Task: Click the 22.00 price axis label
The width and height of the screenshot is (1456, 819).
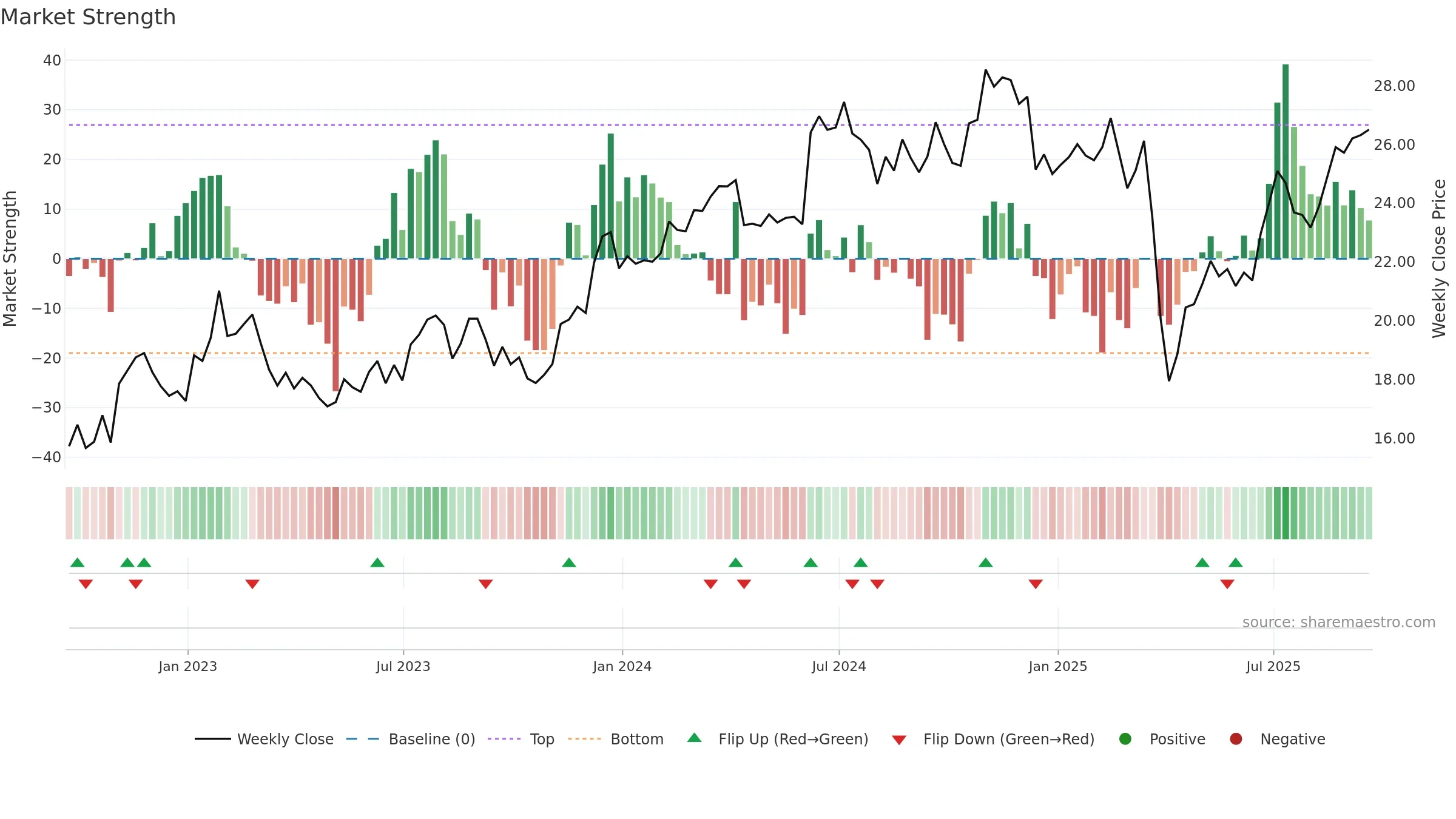Action: click(x=1395, y=261)
